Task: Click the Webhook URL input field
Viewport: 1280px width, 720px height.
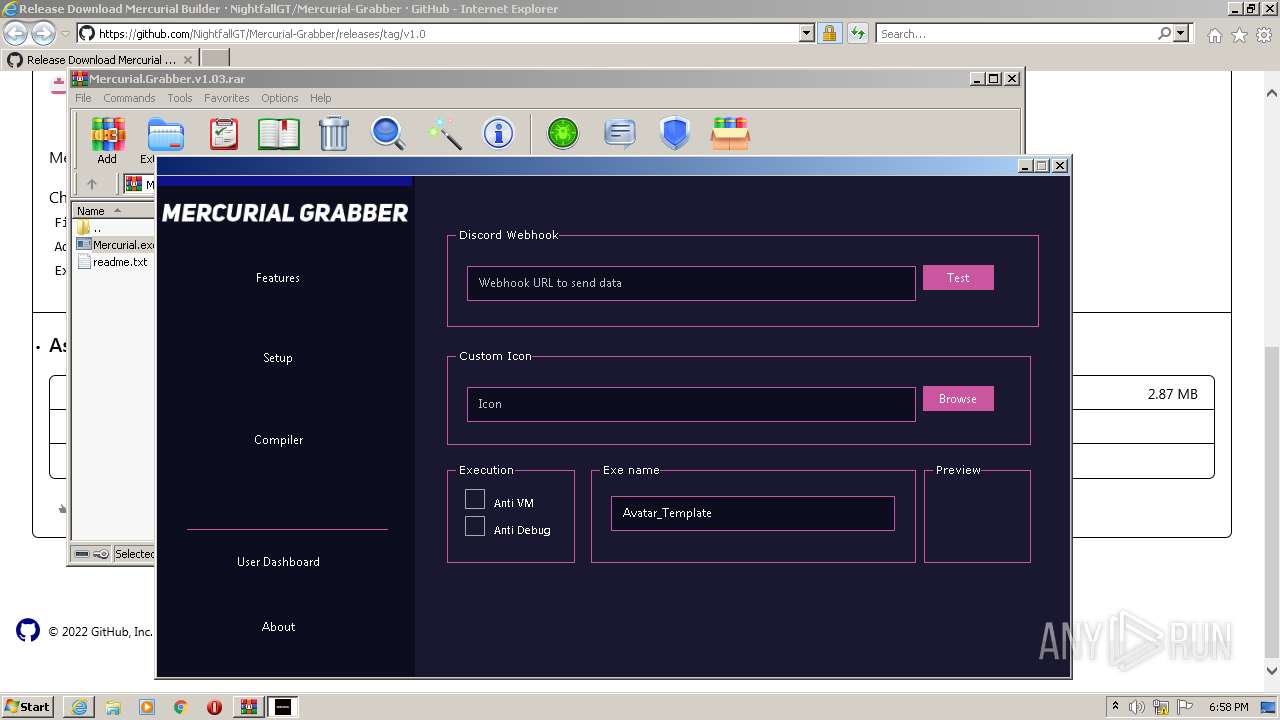Action: point(691,283)
